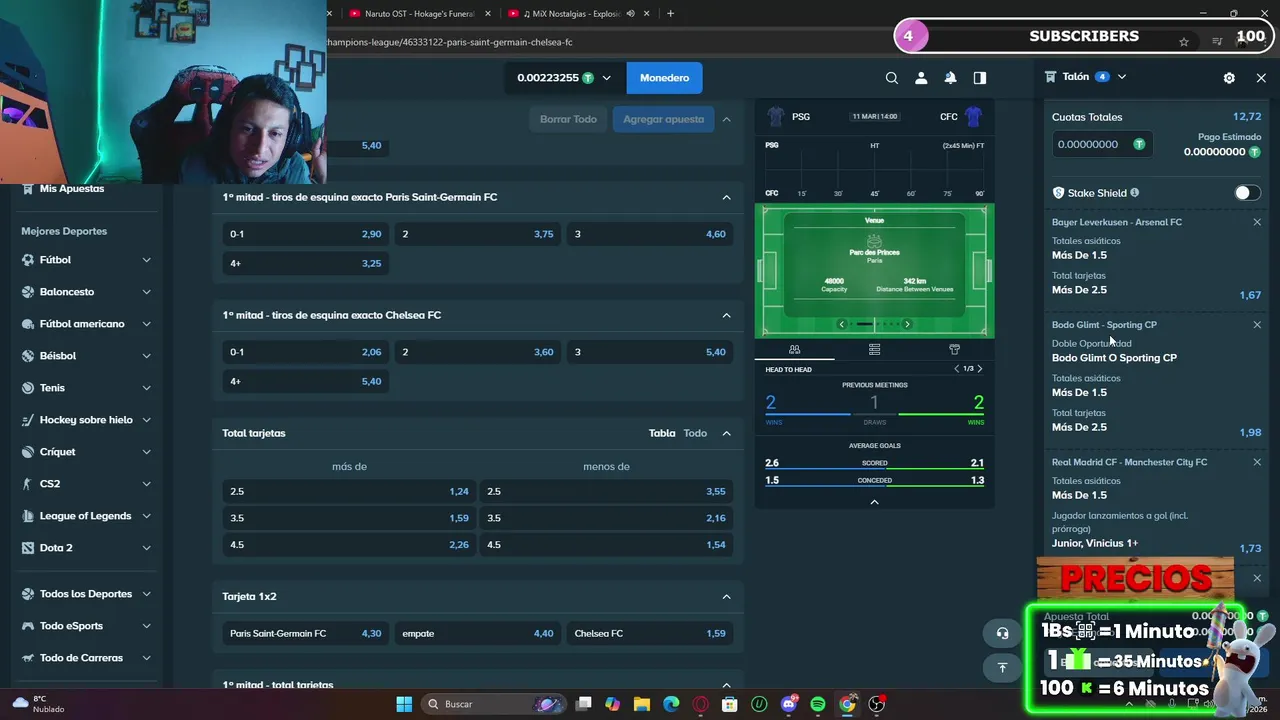Open the search magnifier in the header
The width and height of the screenshot is (1280, 720).
pyautogui.click(x=892, y=78)
